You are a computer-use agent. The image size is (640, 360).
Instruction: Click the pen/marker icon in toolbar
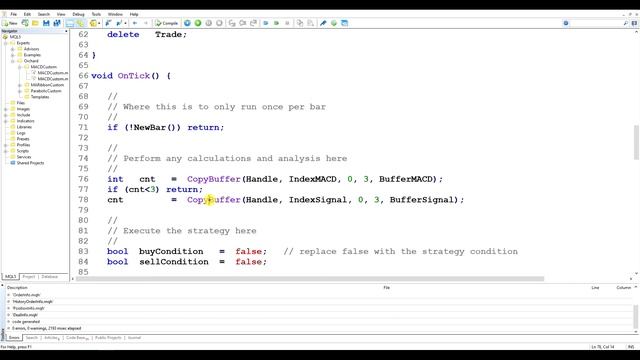[x=323, y=23]
